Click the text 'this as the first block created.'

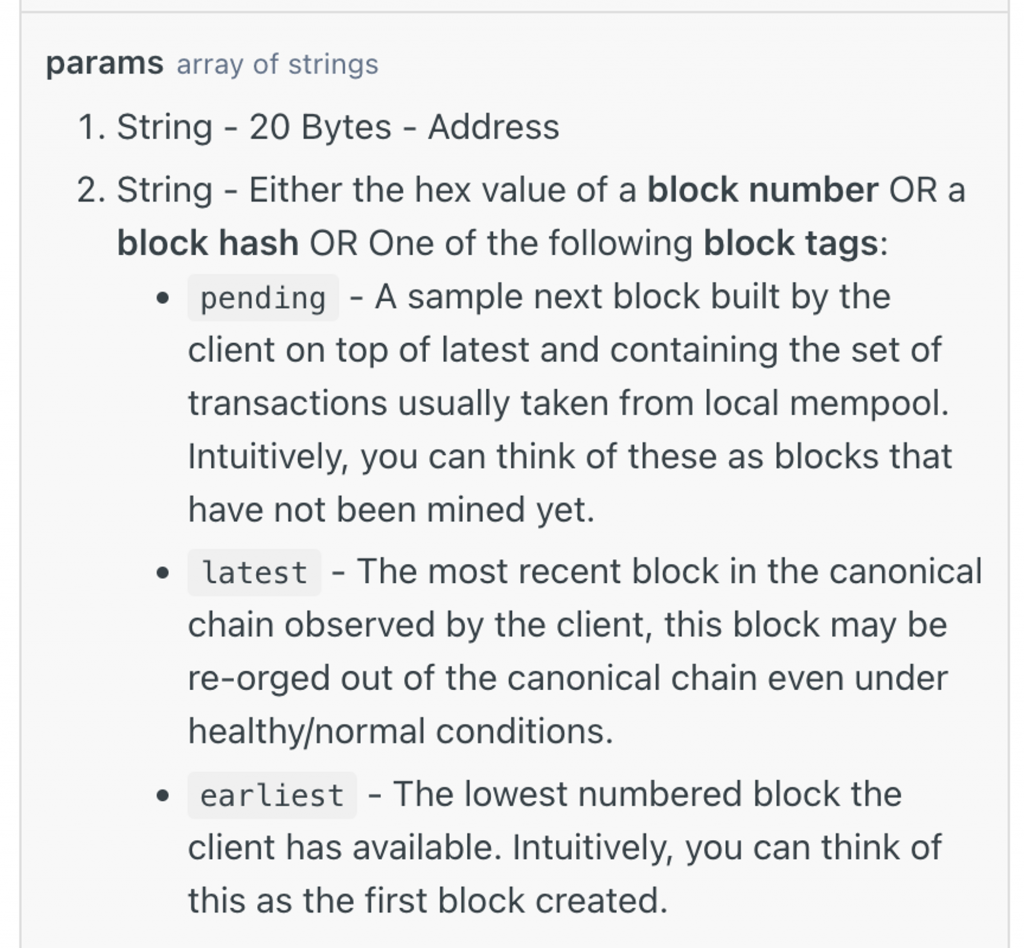point(428,901)
